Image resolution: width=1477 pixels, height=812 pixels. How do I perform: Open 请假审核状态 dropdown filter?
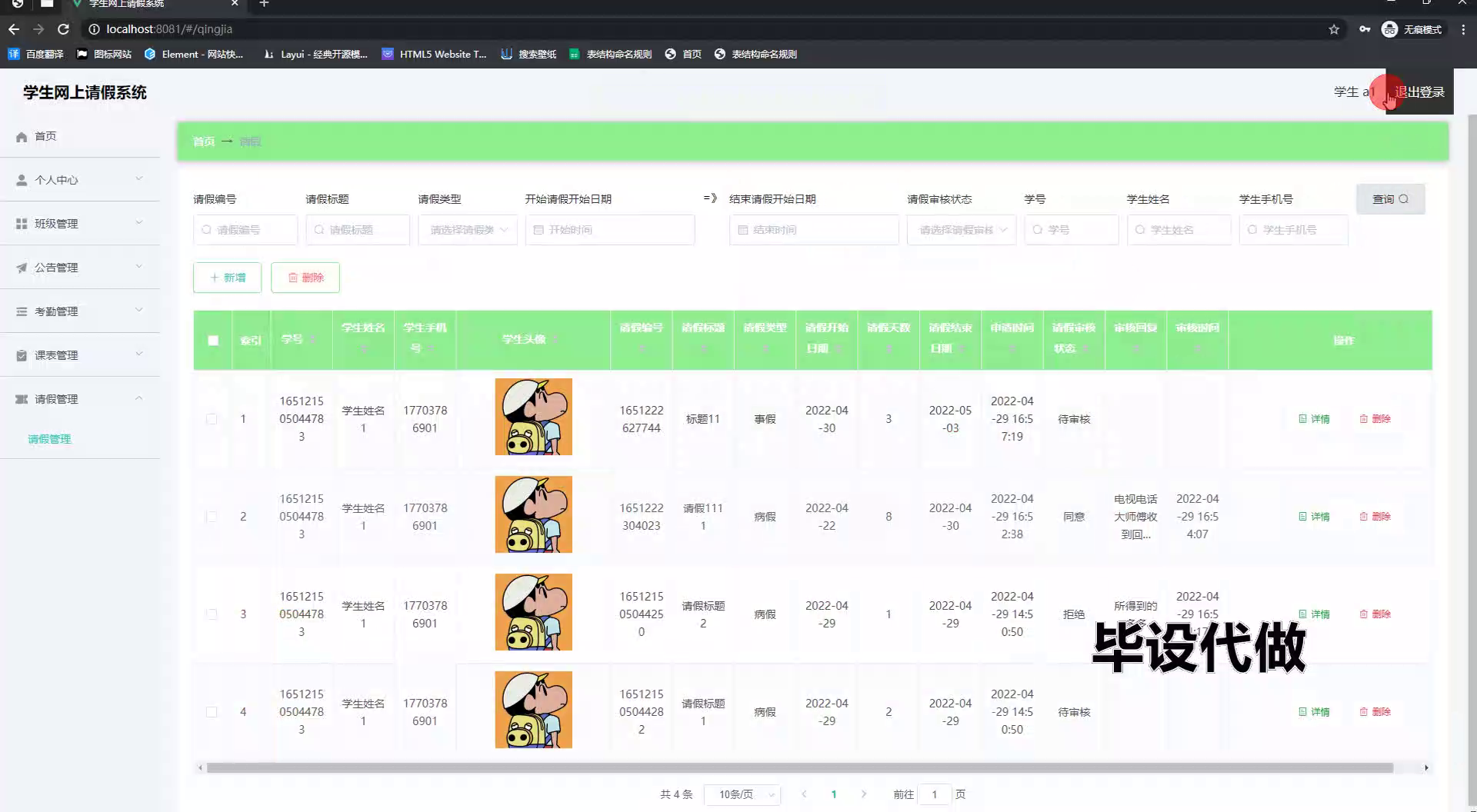tap(962, 230)
